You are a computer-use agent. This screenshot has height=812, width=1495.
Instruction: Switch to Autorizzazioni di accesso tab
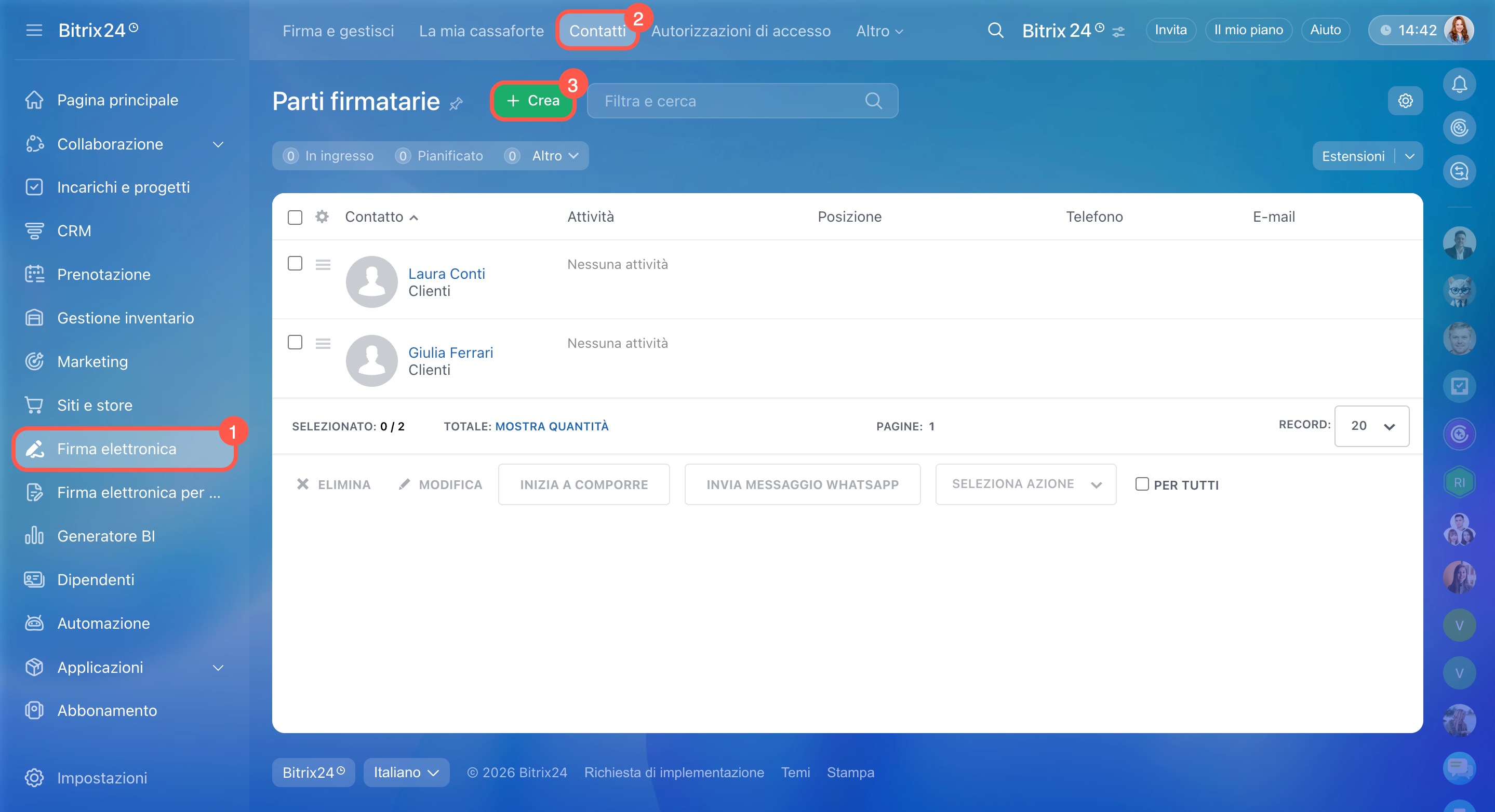(741, 31)
